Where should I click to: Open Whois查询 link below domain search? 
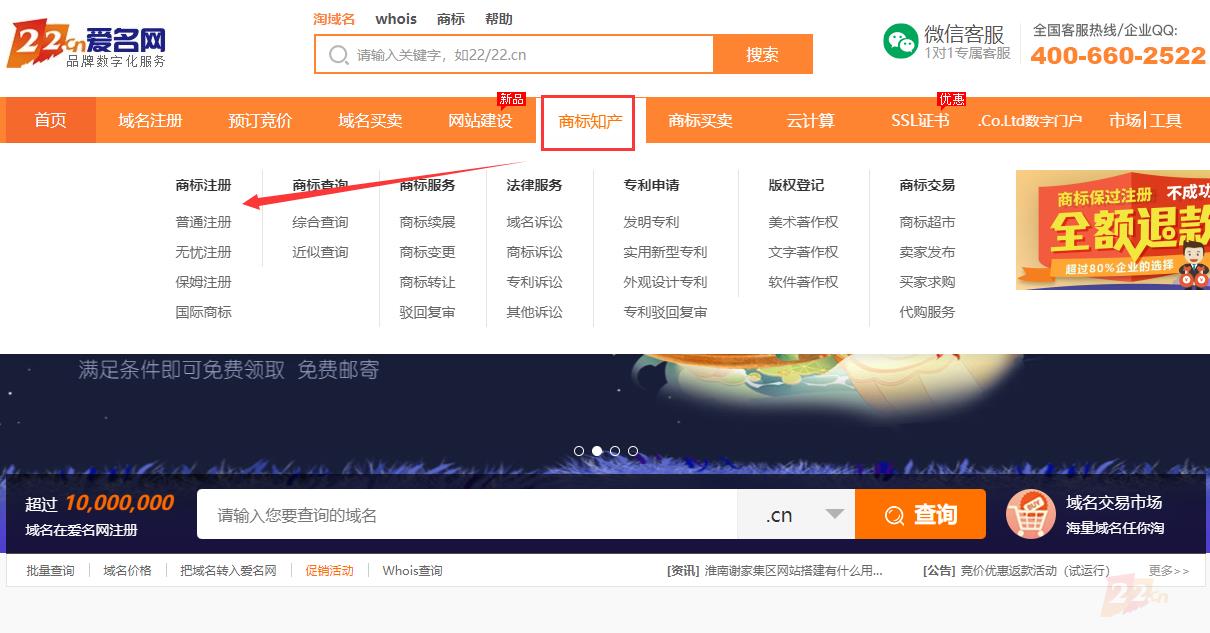[x=412, y=571]
